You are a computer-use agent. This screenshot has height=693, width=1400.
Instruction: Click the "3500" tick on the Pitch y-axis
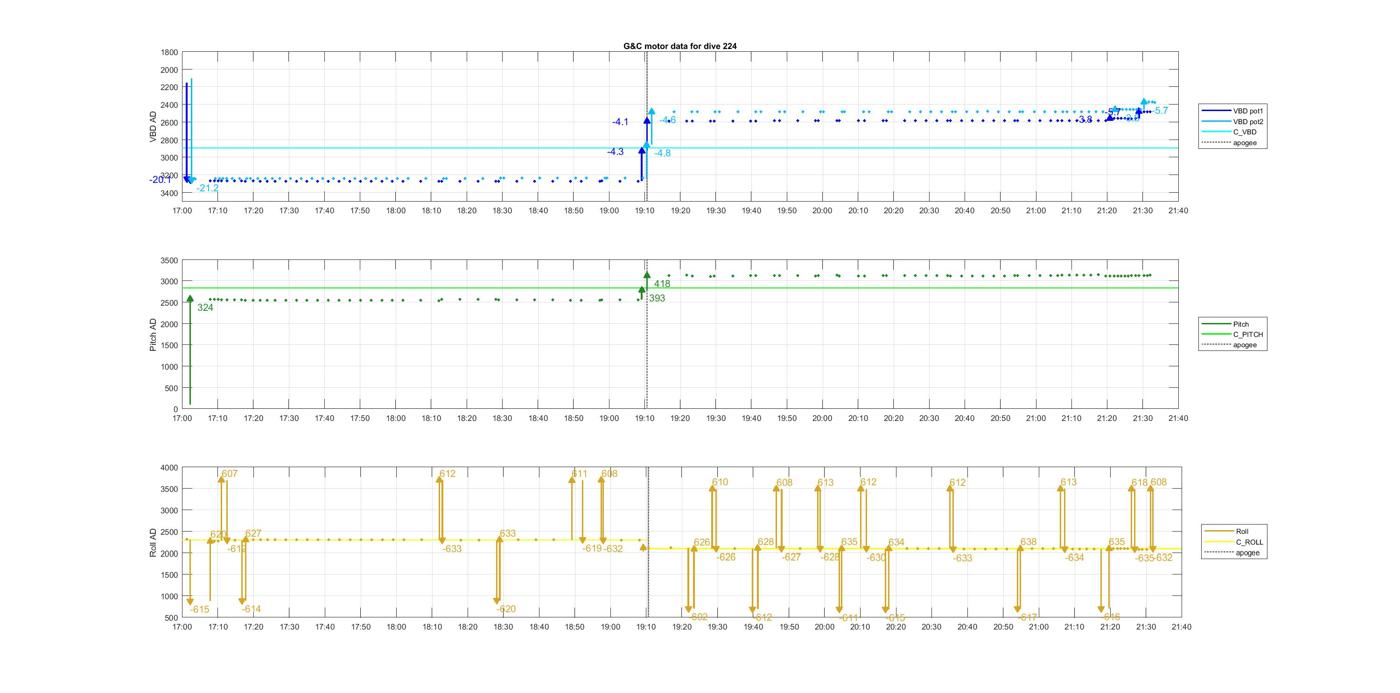[170, 260]
